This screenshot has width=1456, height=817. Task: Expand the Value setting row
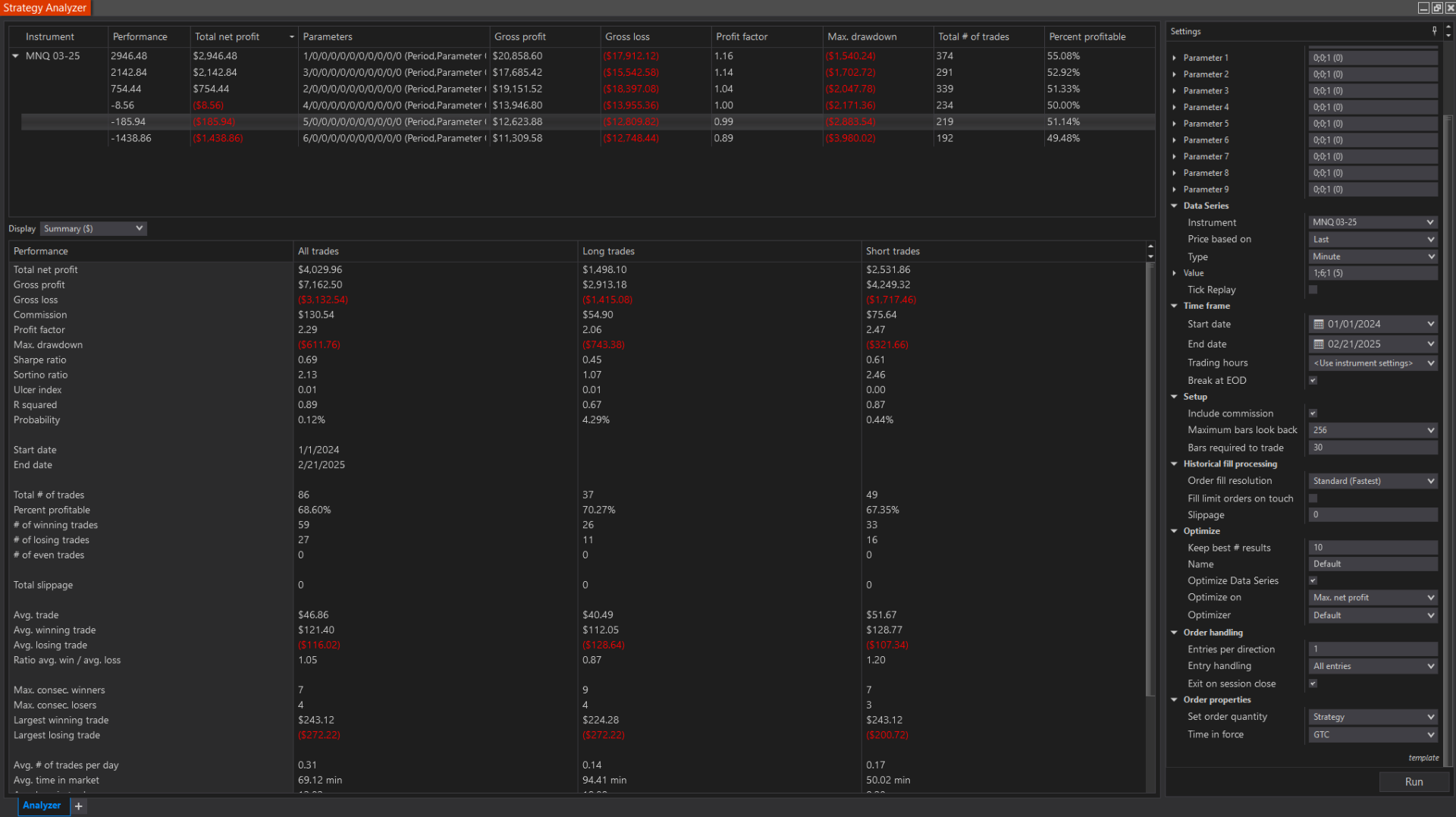click(1175, 273)
